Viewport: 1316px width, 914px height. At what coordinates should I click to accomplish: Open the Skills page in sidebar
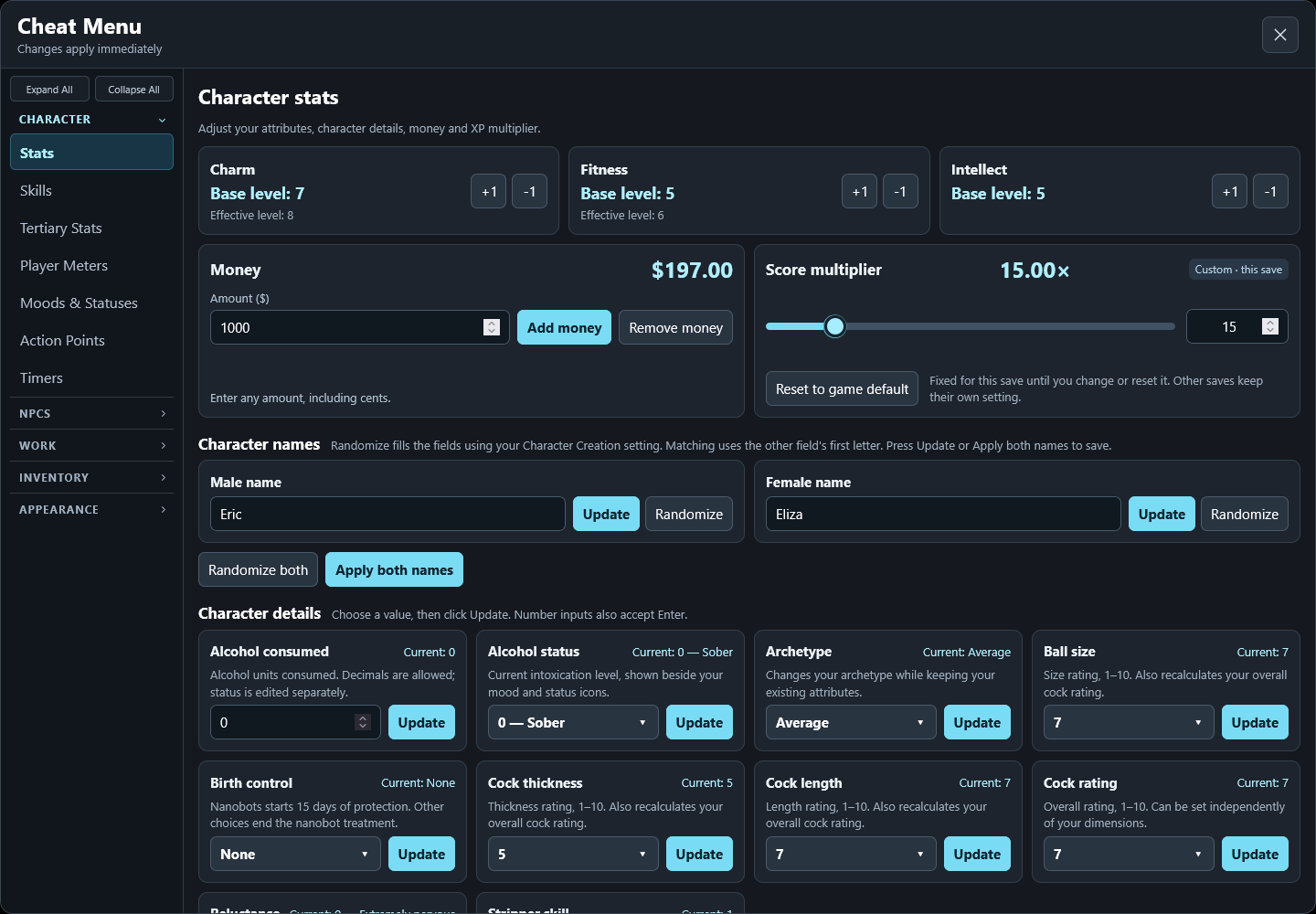tap(91, 190)
